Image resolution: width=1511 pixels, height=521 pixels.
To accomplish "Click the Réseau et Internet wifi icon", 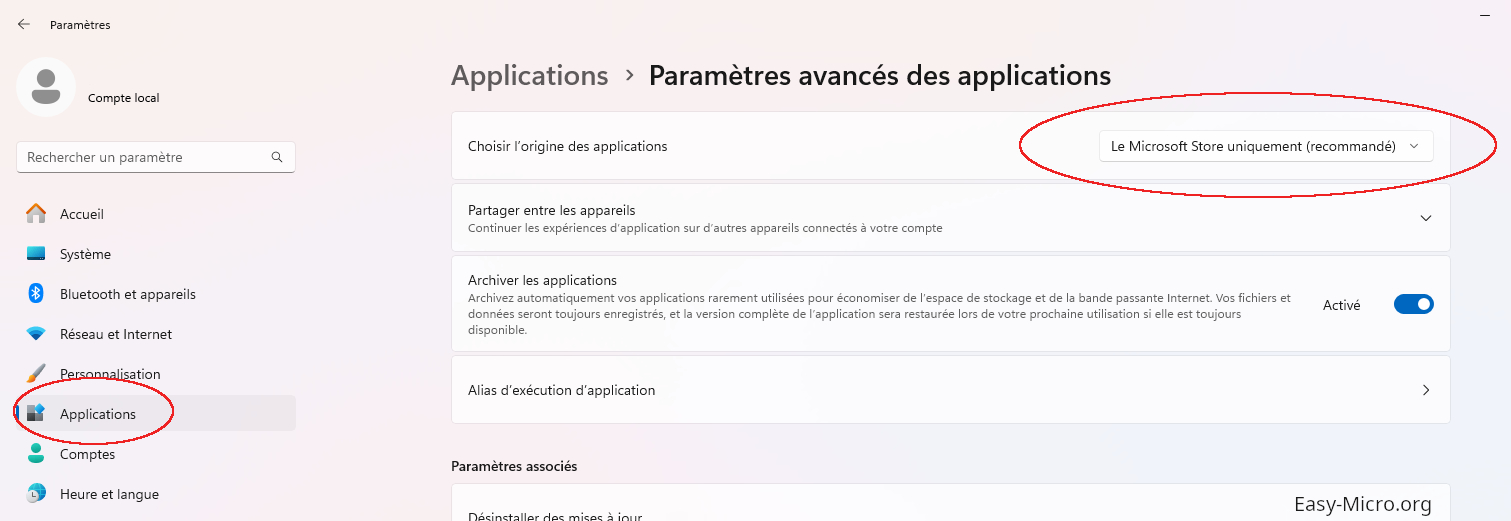I will pos(36,334).
